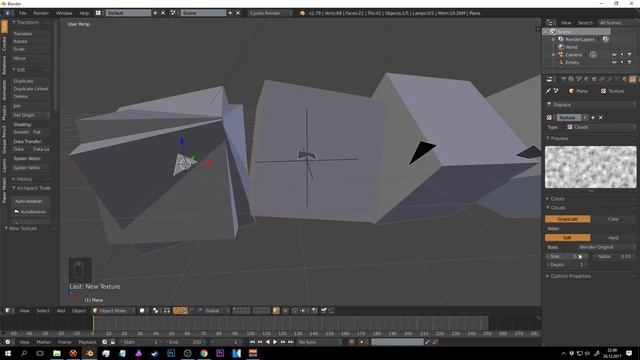
Task: Open the 3D viewport View menu
Action: [24, 311]
